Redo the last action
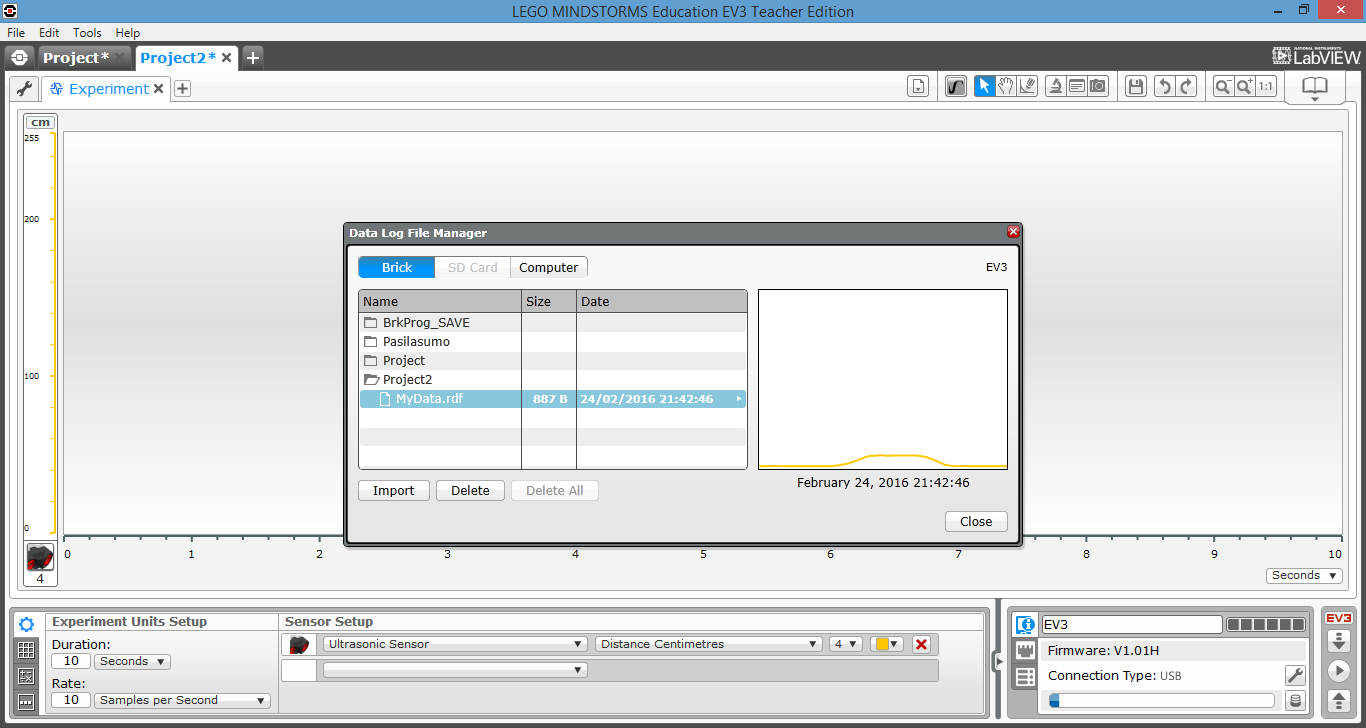The height and width of the screenshot is (728, 1366). pyautogui.click(x=1187, y=87)
